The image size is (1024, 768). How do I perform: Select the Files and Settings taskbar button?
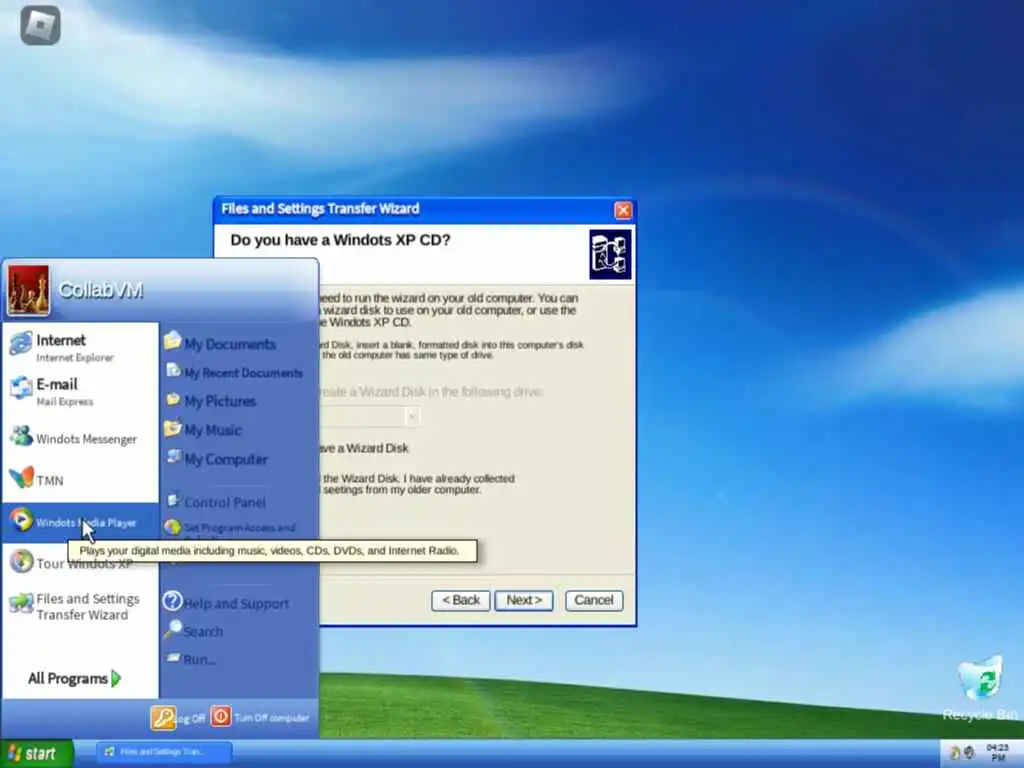(x=164, y=752)
